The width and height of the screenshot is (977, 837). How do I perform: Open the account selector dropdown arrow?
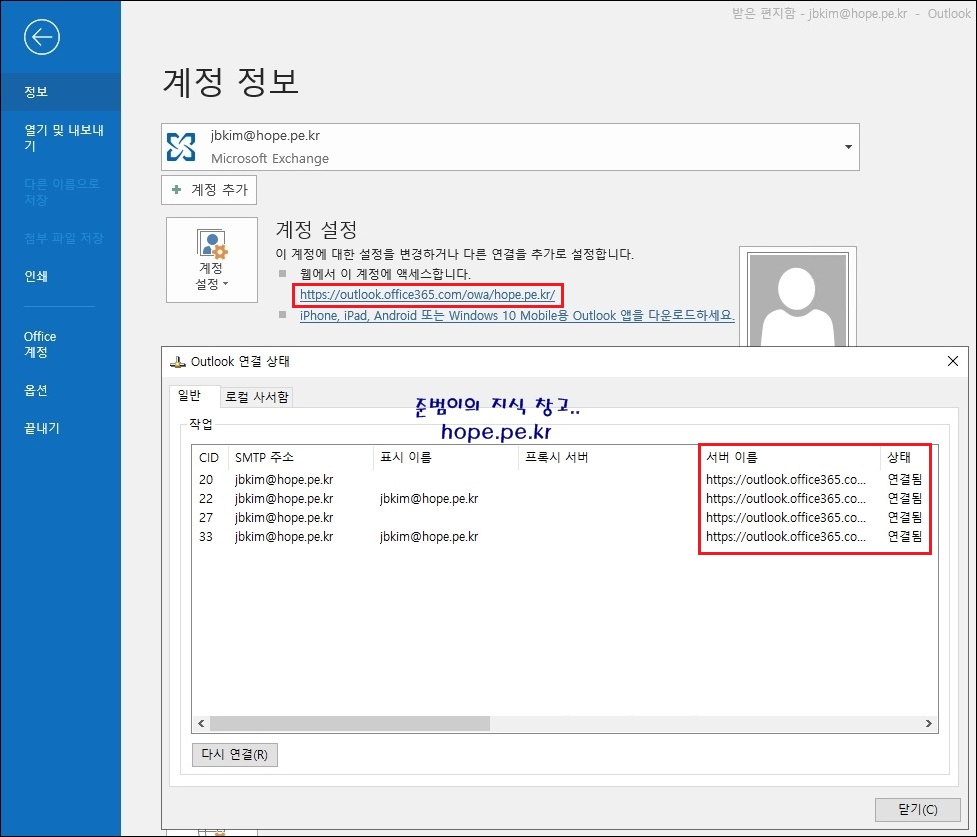coord(848,147)
